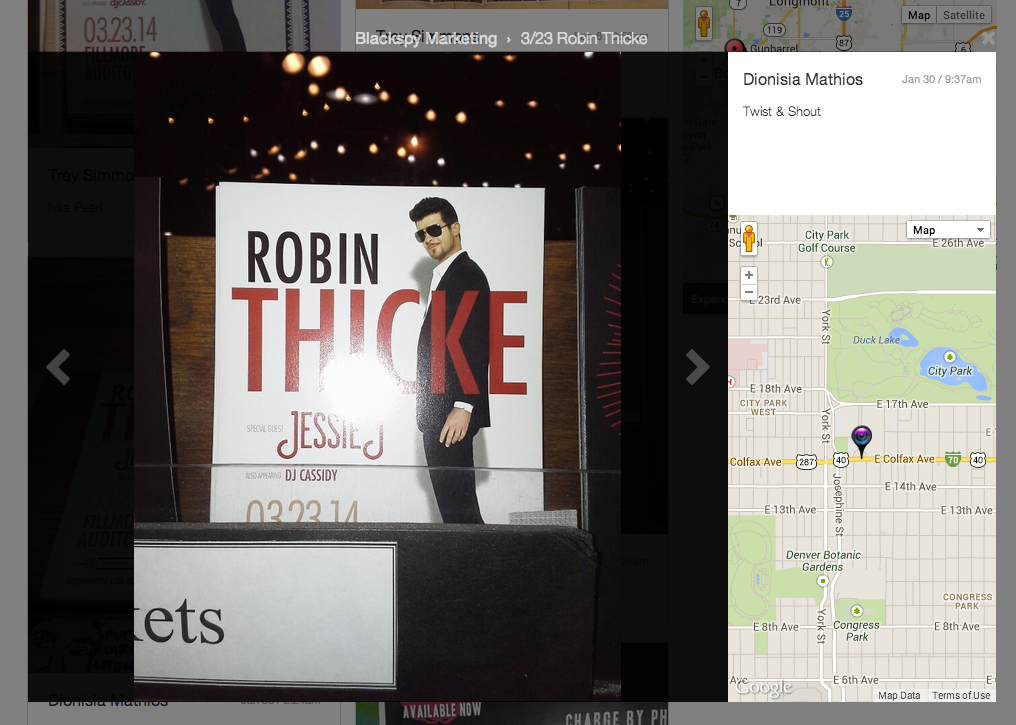This screenshot has width=1016, height=725.
Task: Advance to the next photo in the lightbox
Action: pos(697,367)
